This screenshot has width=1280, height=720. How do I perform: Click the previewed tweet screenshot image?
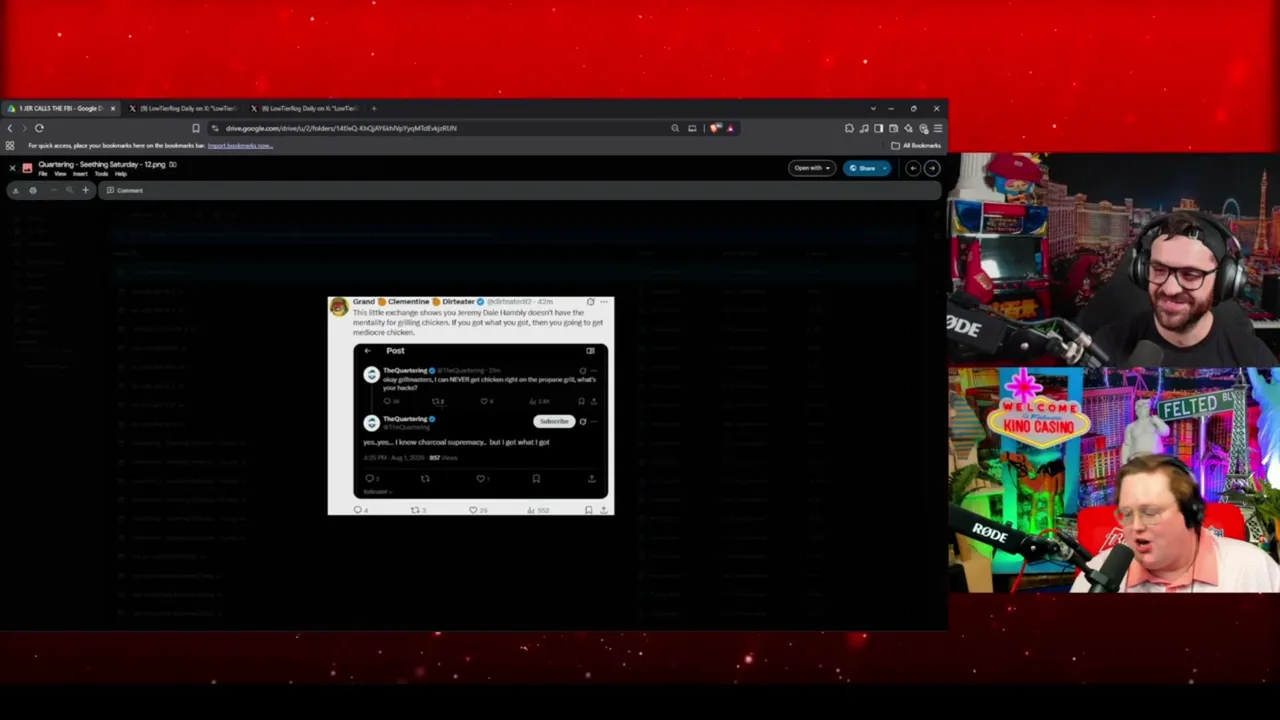pyautogui.click(x=471, y=405)
